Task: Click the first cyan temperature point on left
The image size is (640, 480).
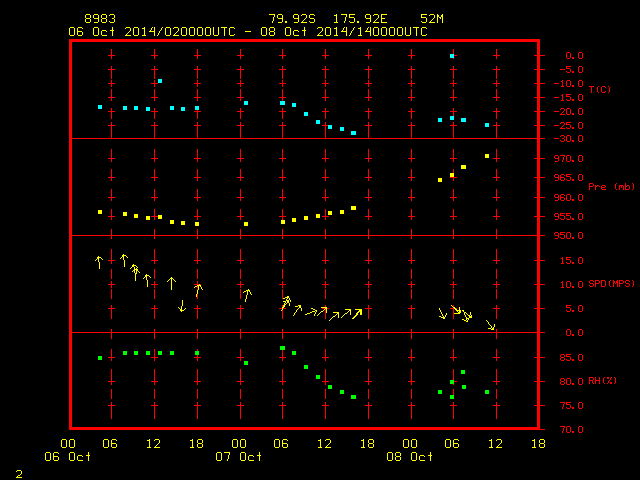Action: 100,107
